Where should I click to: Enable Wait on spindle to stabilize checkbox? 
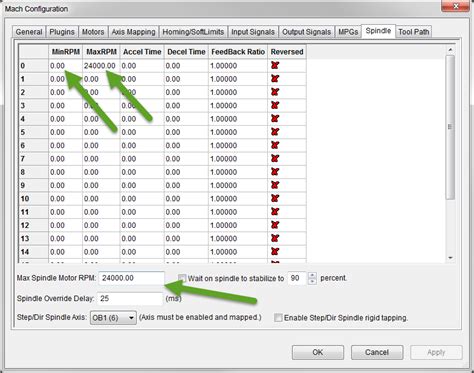tap(182, 278)
